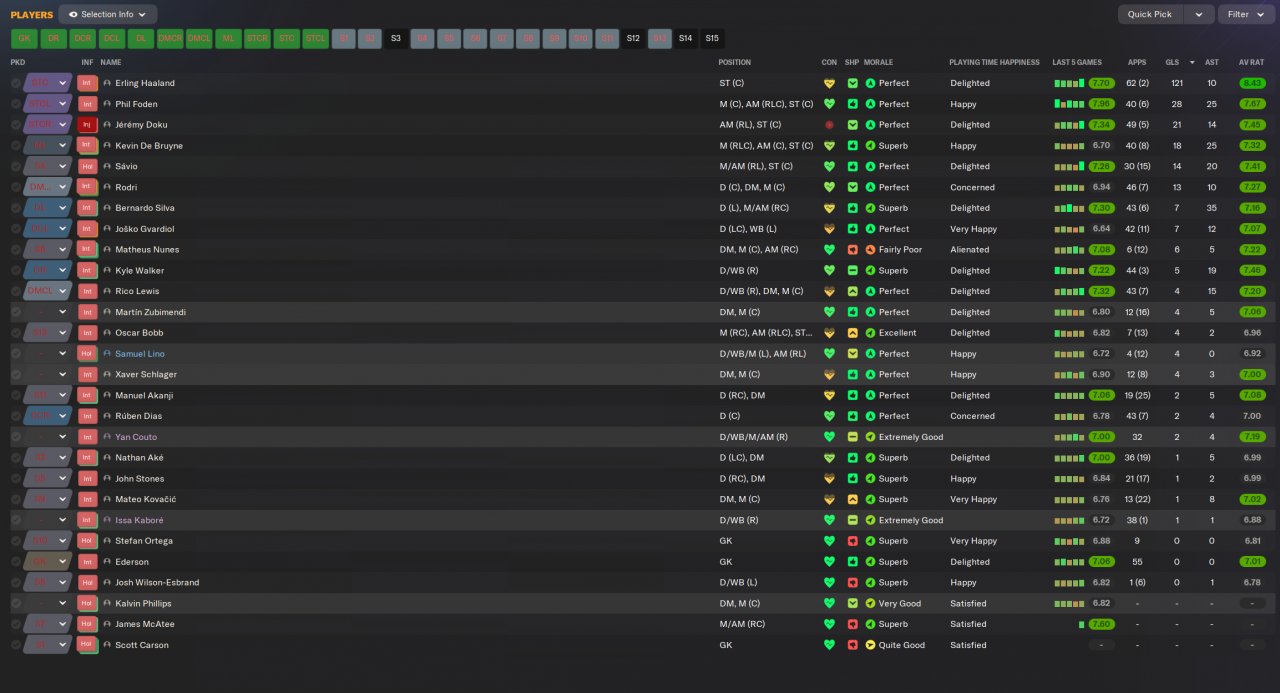The width and height of the screenshot is (1280, 693).
Task: Click Haaland's 8.43 average rating badge
Action: click(1251, 83)
